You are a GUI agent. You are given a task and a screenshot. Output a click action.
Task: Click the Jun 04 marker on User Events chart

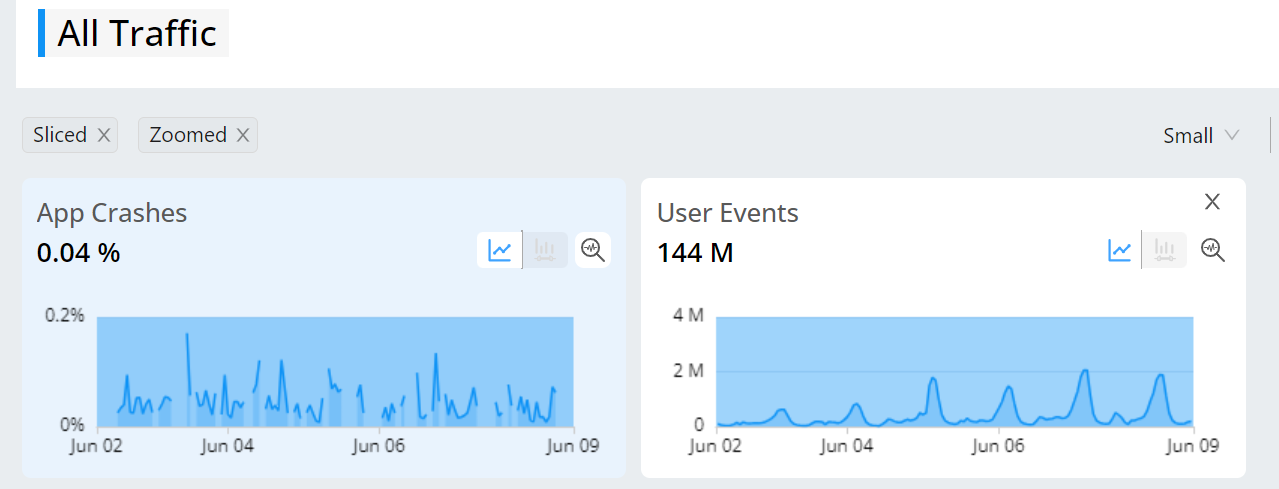tap(848, 445)
